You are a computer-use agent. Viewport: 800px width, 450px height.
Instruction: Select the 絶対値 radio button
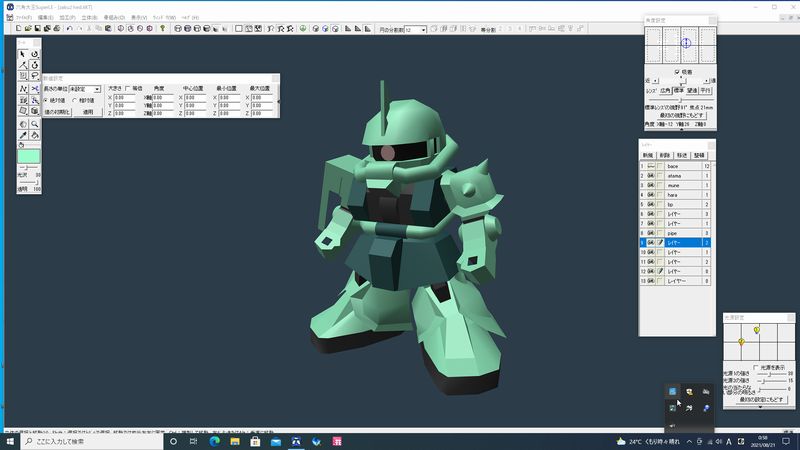coord(46,101)
